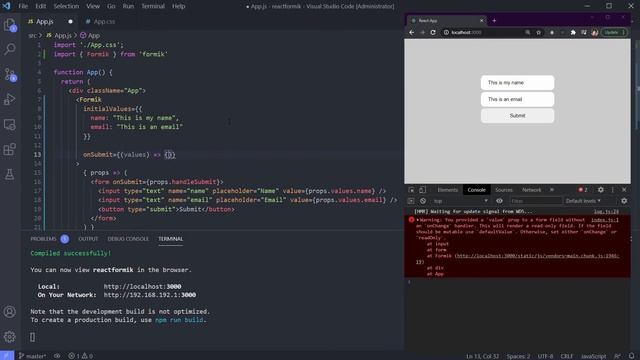The width and height of the screenshot is (640, 360).
Task: Activate the DevTools inspect element picker
Action: pos(411,190)
